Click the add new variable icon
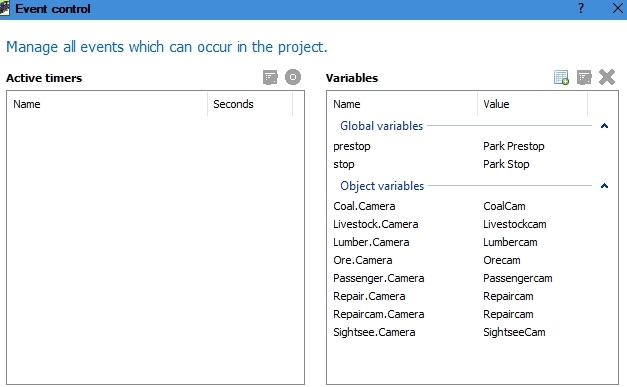Viewport: 627px width, 387px height. coord(561,77)
